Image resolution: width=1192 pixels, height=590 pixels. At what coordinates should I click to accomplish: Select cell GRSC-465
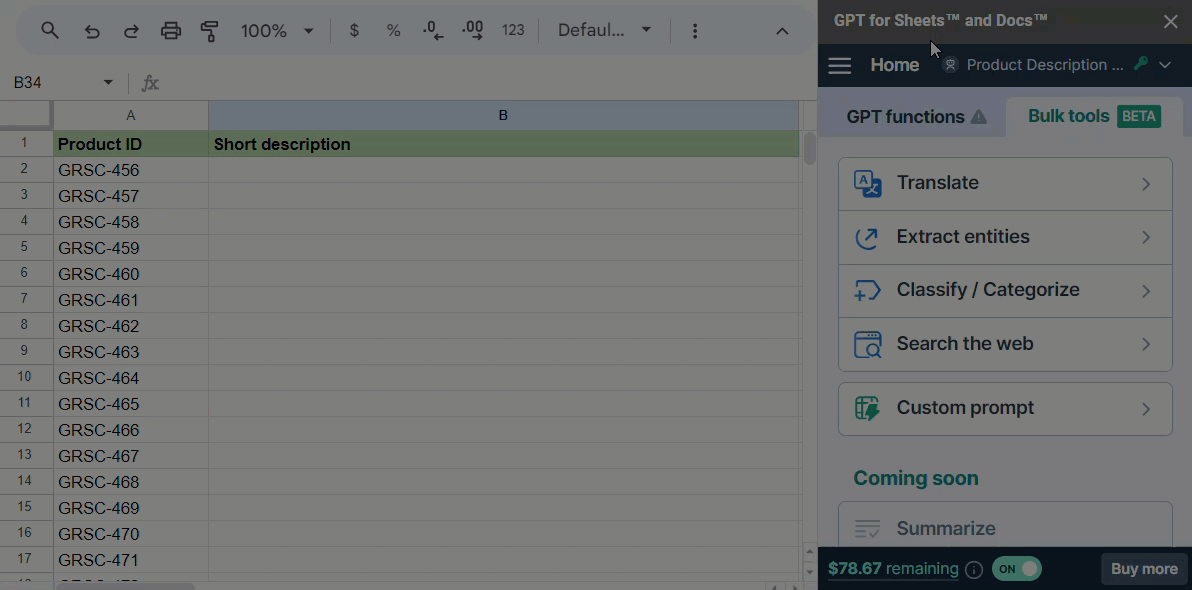[131, 404]
